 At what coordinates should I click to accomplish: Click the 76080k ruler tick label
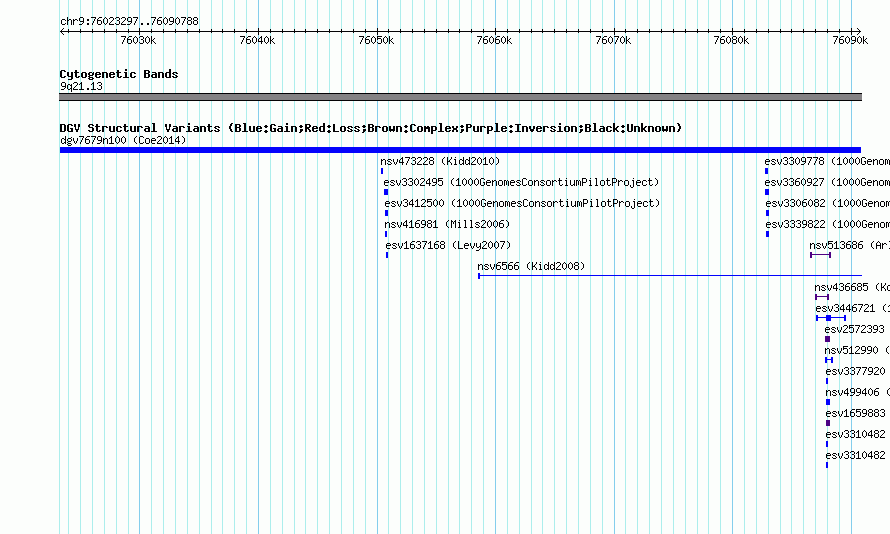point(731,40)
